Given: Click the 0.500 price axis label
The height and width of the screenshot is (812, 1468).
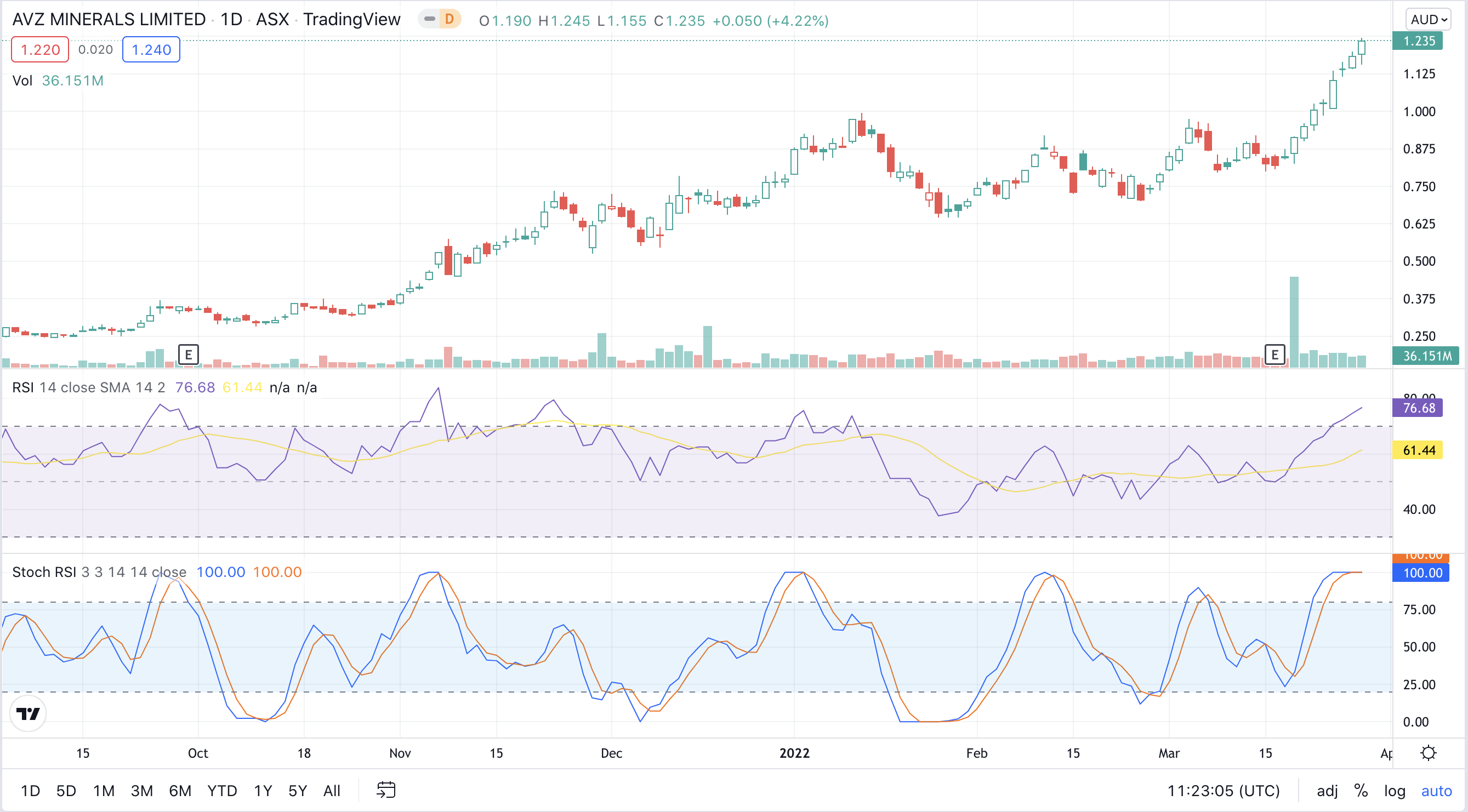Looking at the screenshot, I should [1419, 261].
